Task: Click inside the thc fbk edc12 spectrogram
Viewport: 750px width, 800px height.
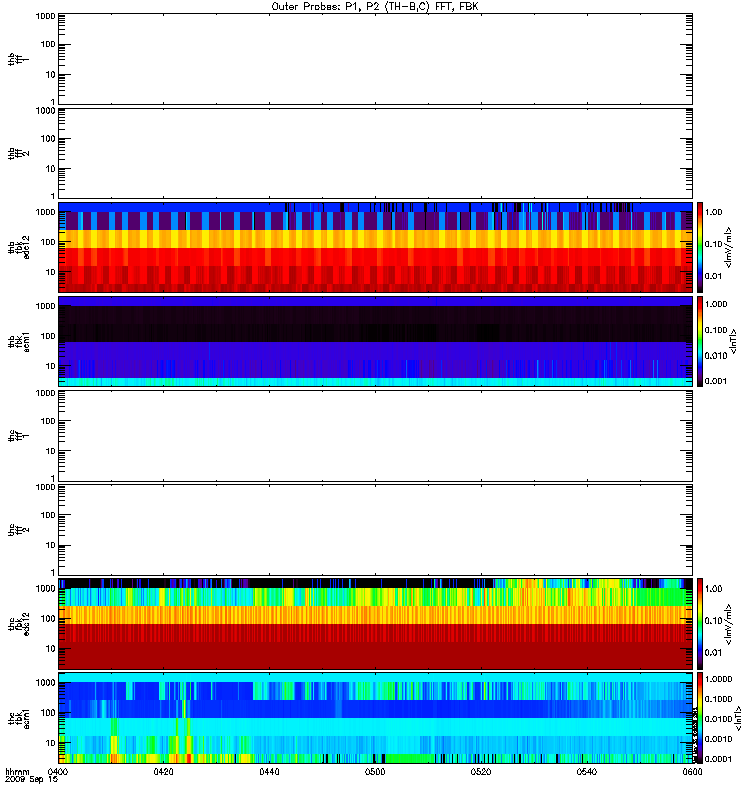Action: (375, 623)
